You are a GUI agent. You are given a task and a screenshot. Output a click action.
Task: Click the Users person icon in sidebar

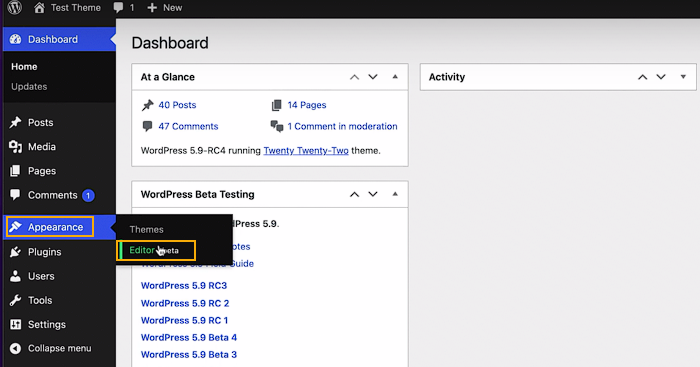click(x=16, y=276)
